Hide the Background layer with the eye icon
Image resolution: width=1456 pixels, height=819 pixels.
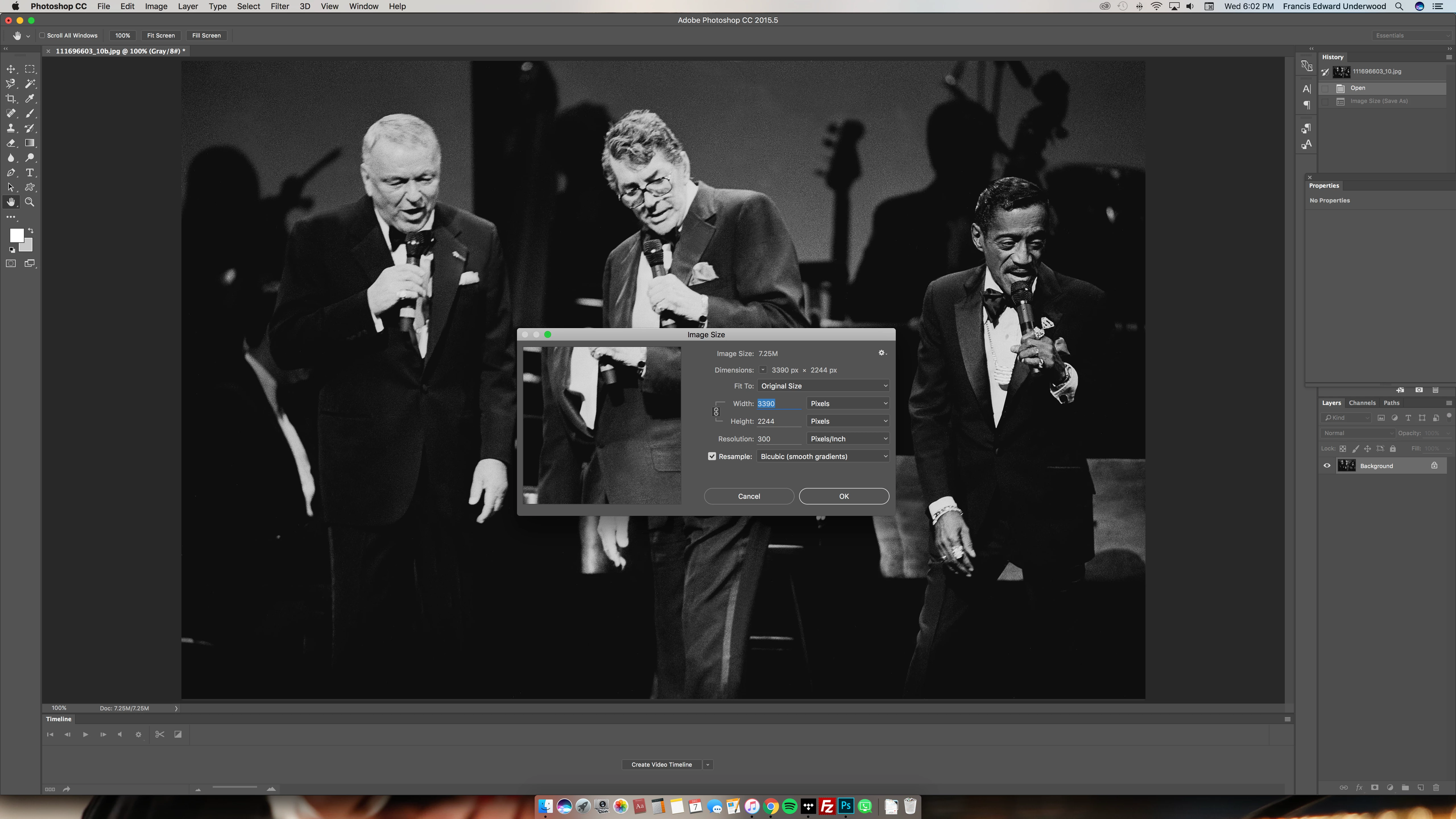[1327, 466]
